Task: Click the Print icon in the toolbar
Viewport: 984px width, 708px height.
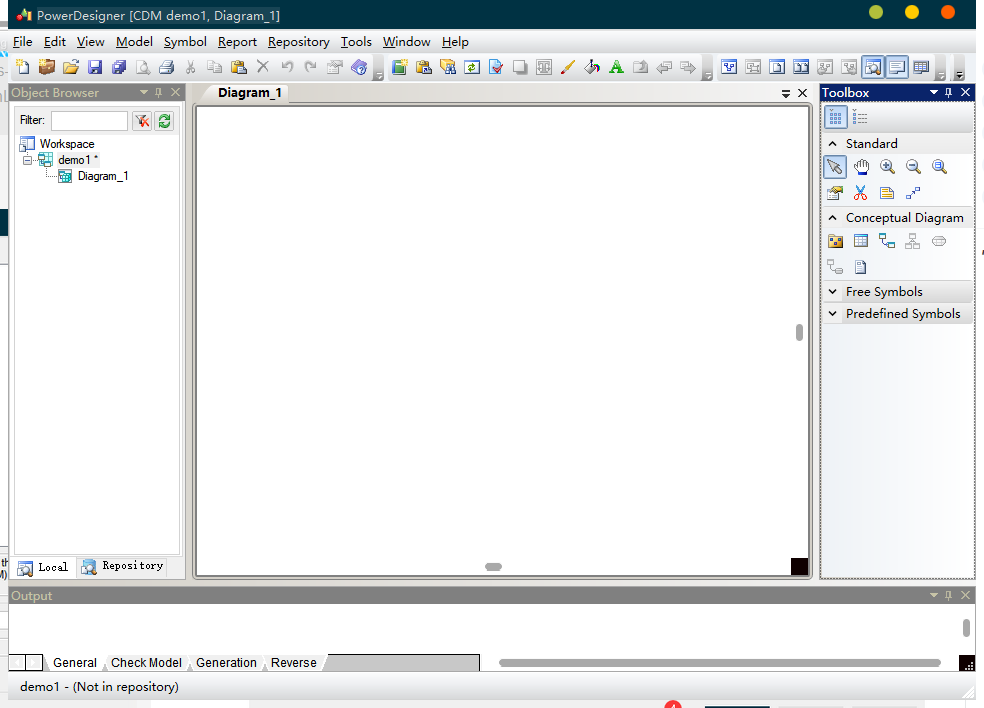Action: tap(167, 67)
